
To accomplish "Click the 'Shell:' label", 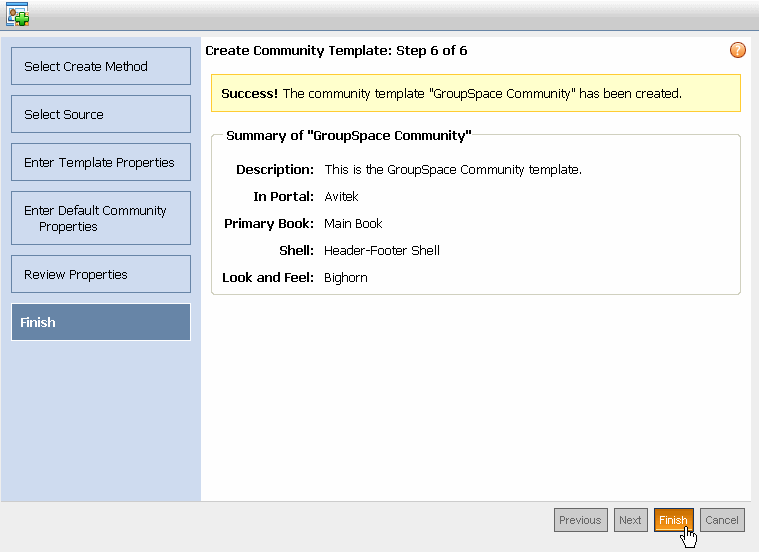I will (296, 251).
